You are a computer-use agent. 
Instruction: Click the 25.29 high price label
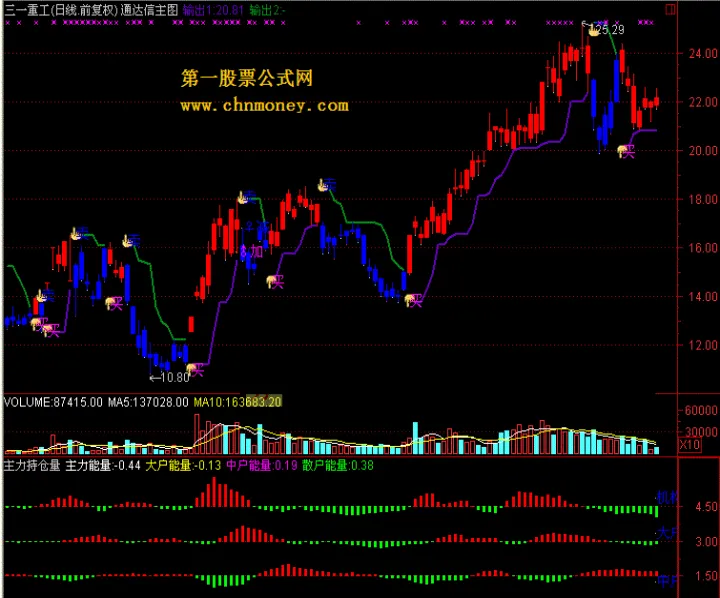pyautogui.click(x=611, y=29)
